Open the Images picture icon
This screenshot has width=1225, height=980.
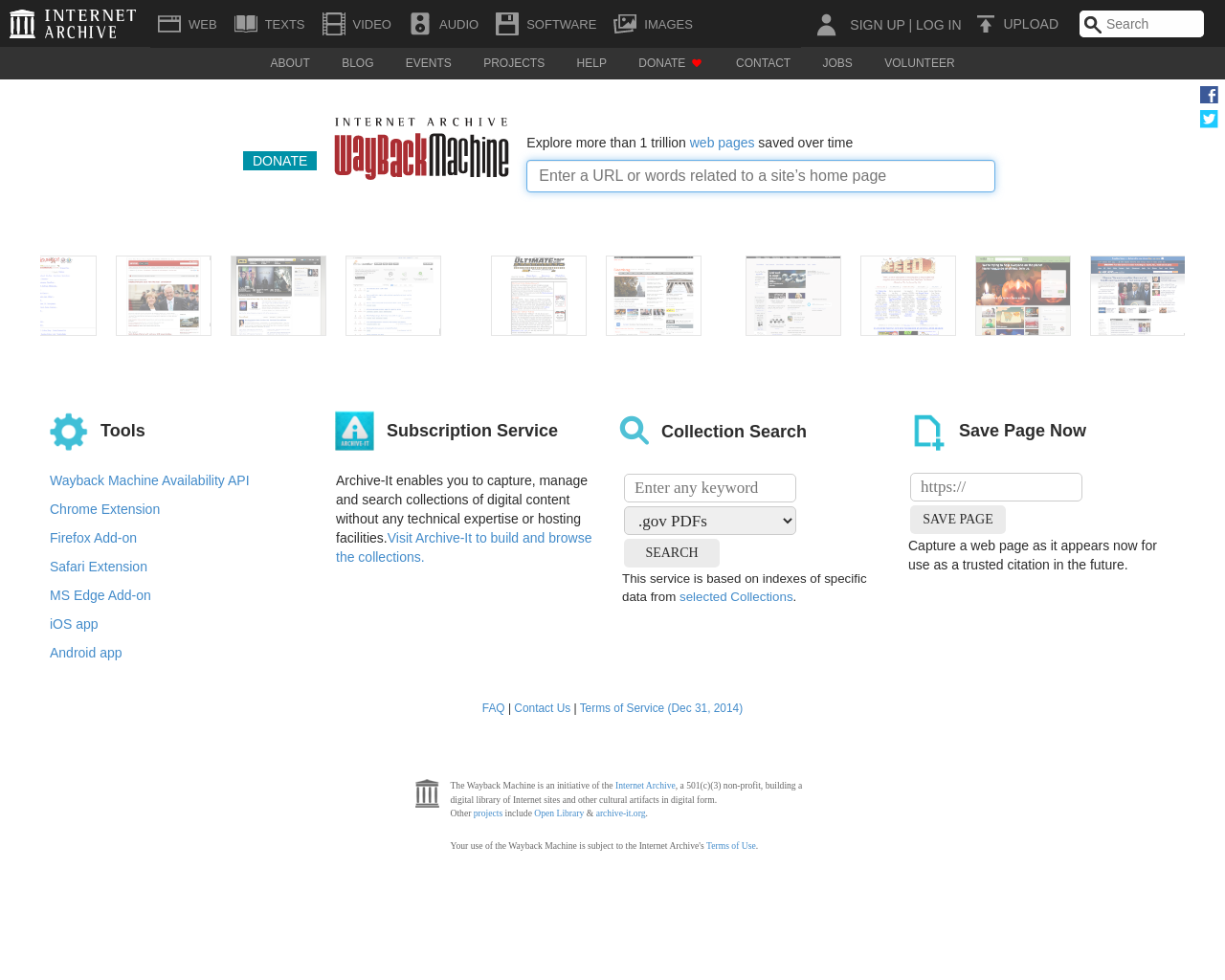pos(625,24)
